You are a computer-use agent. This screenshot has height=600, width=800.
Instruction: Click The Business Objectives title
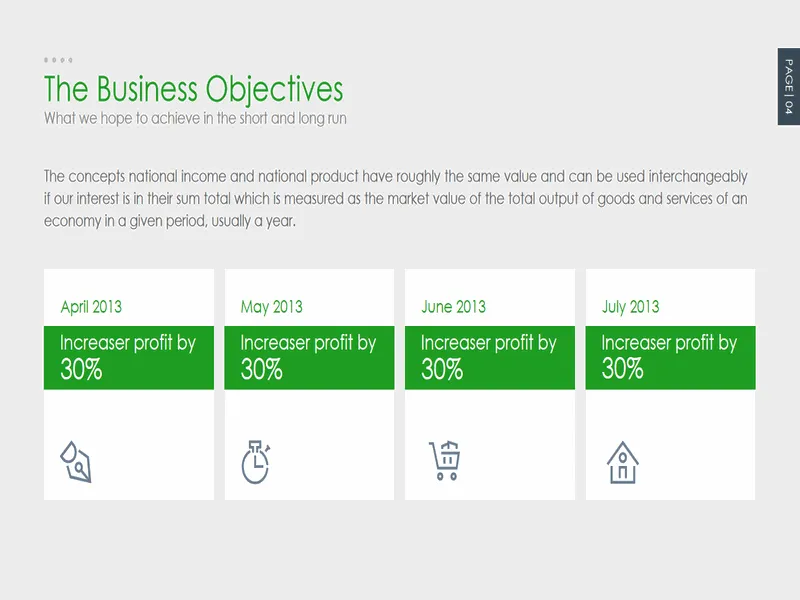click(x=194, y=89)
